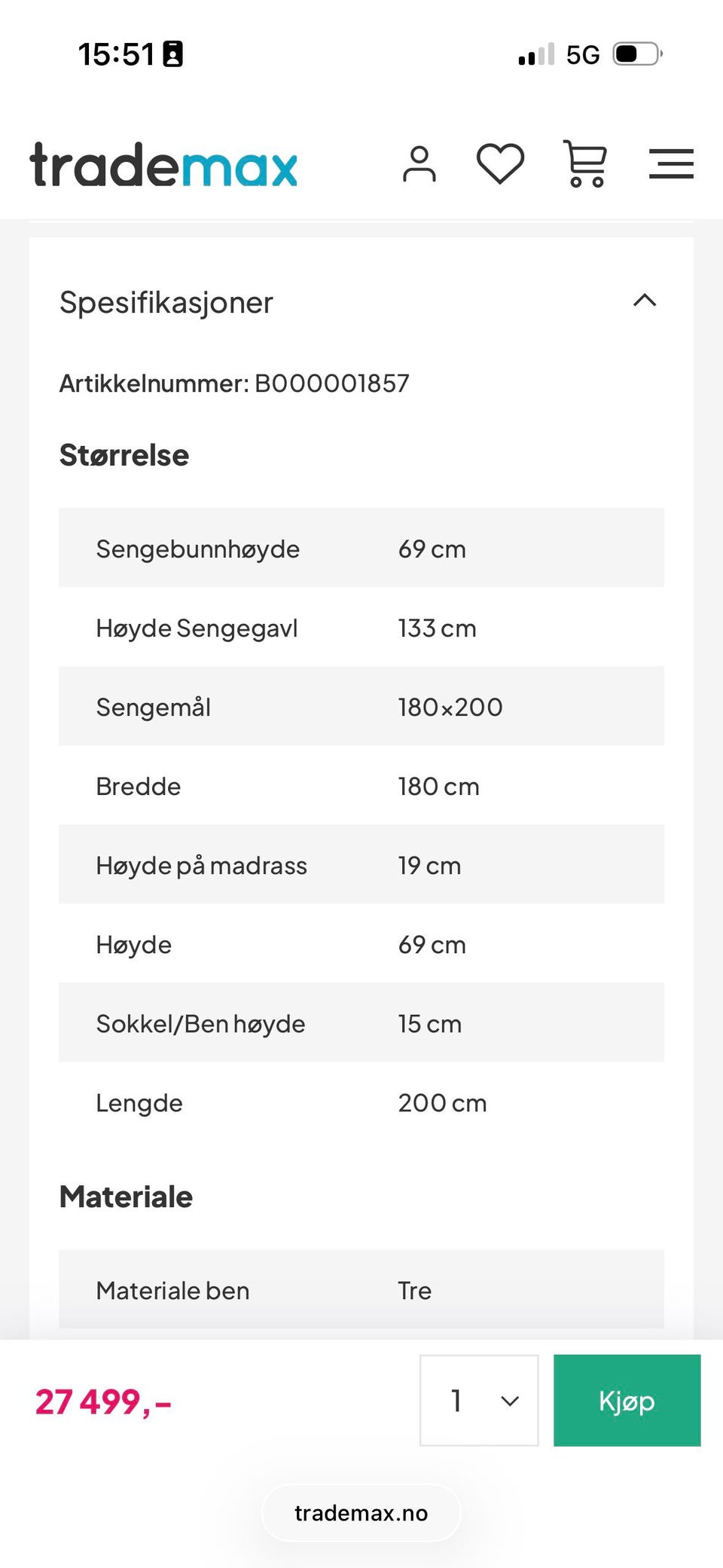Click the Spesifikasjoner section header

pyautogui.click(x=166, y=303)
